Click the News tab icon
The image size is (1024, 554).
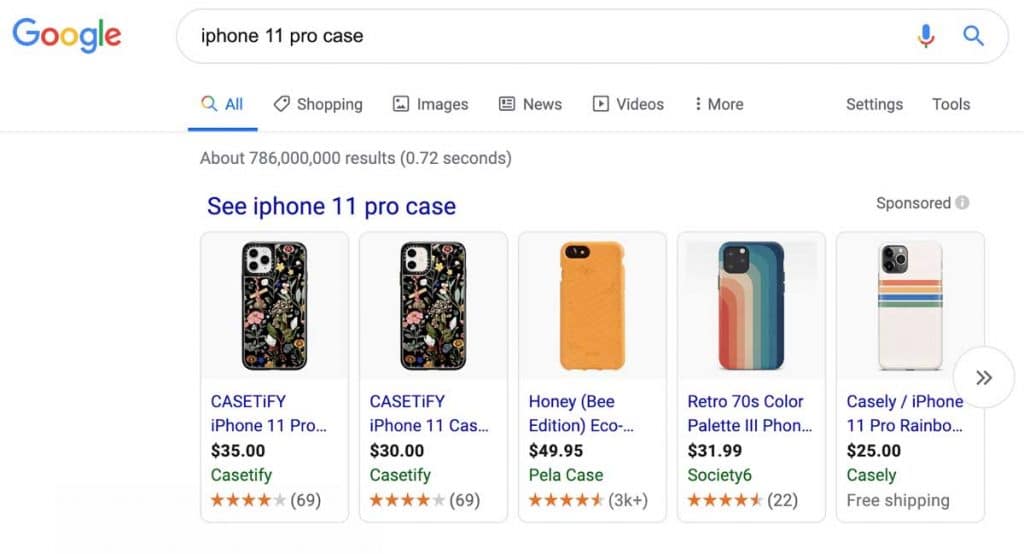click(x=507, y=104)
